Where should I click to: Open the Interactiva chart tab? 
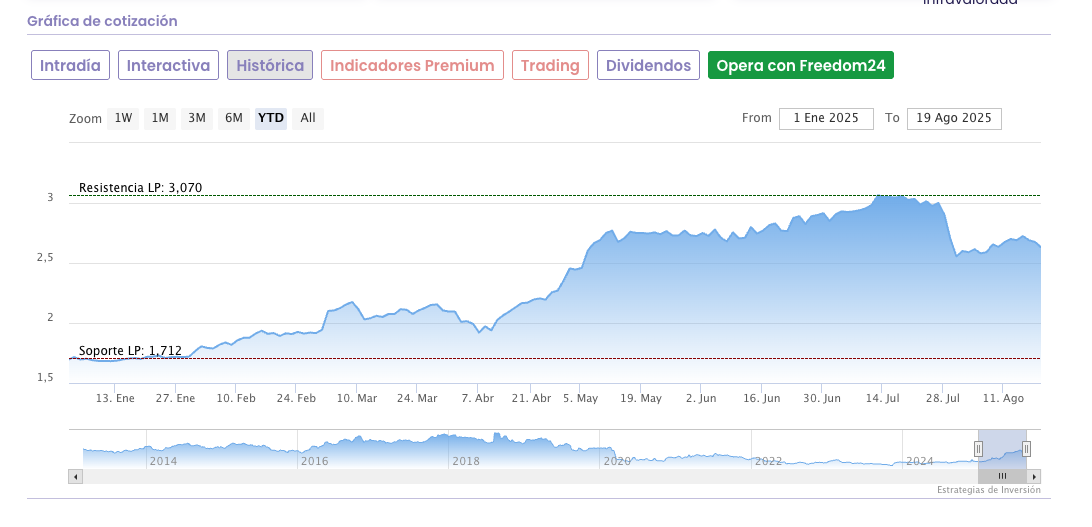pos(168,65)
